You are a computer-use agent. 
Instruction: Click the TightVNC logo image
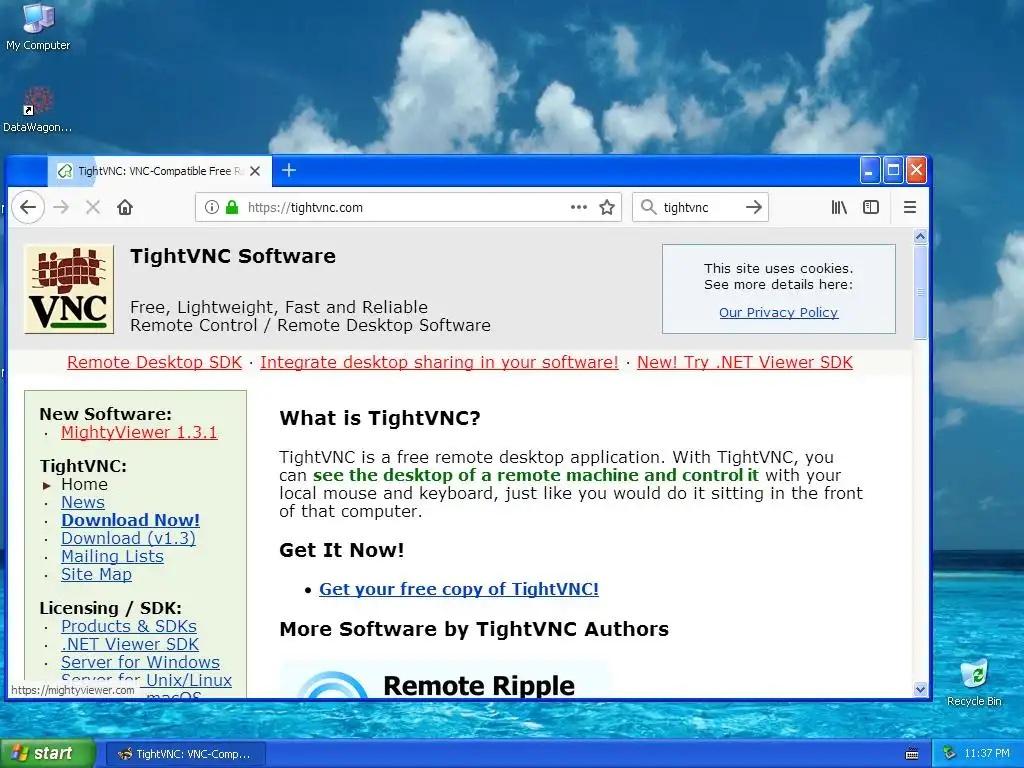[x=69, y=289]
